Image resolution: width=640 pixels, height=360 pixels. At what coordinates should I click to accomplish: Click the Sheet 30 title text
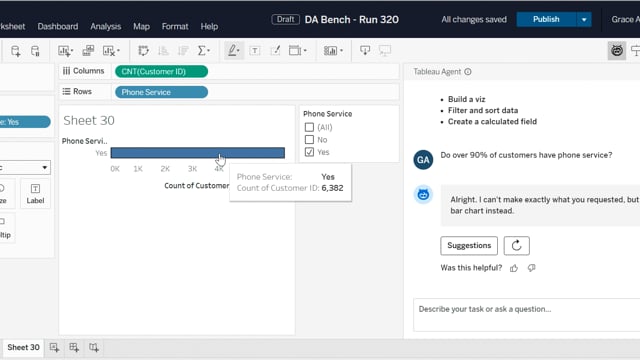tap(89, 120)
